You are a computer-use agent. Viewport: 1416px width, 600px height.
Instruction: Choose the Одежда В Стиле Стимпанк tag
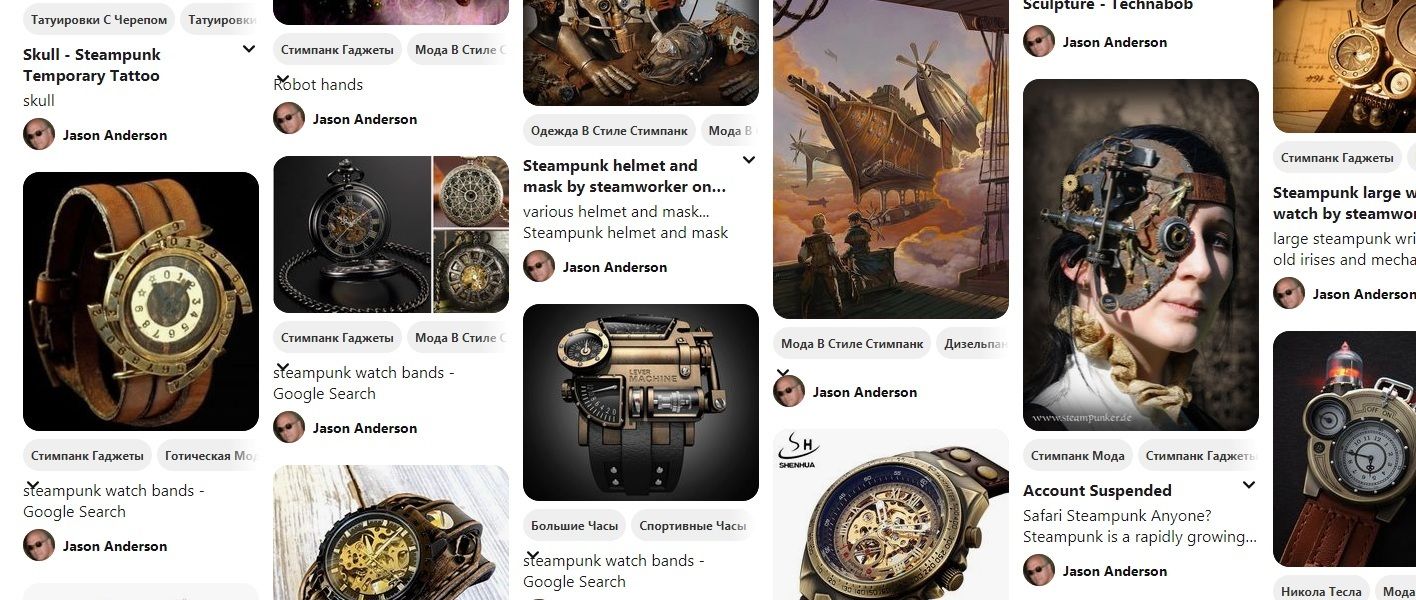click(610, 130)
